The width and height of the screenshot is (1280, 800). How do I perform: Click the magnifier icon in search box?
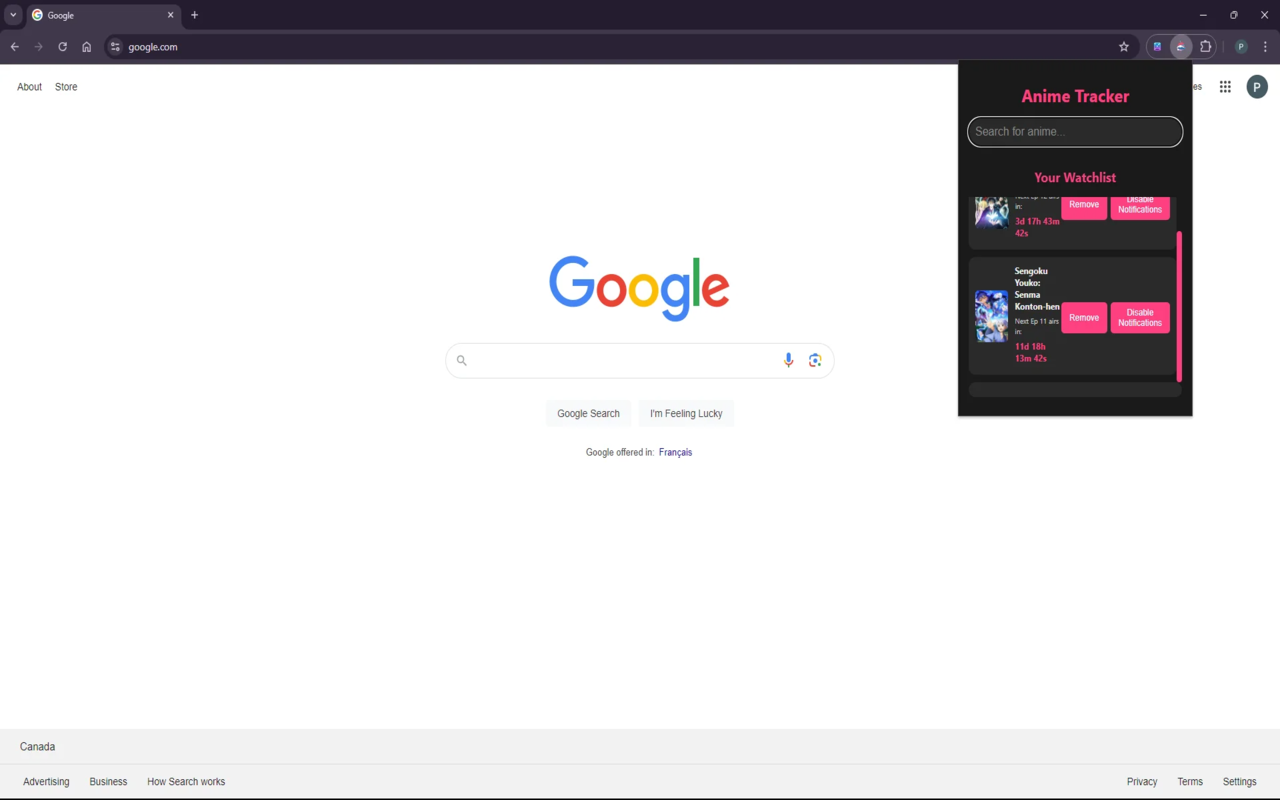462,360
